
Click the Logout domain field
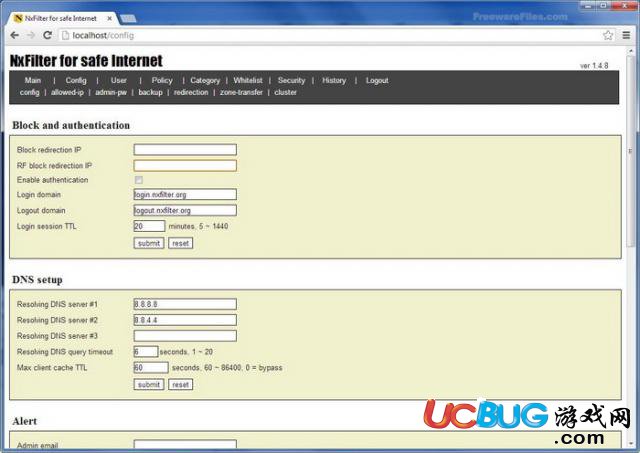click(185, 210)
